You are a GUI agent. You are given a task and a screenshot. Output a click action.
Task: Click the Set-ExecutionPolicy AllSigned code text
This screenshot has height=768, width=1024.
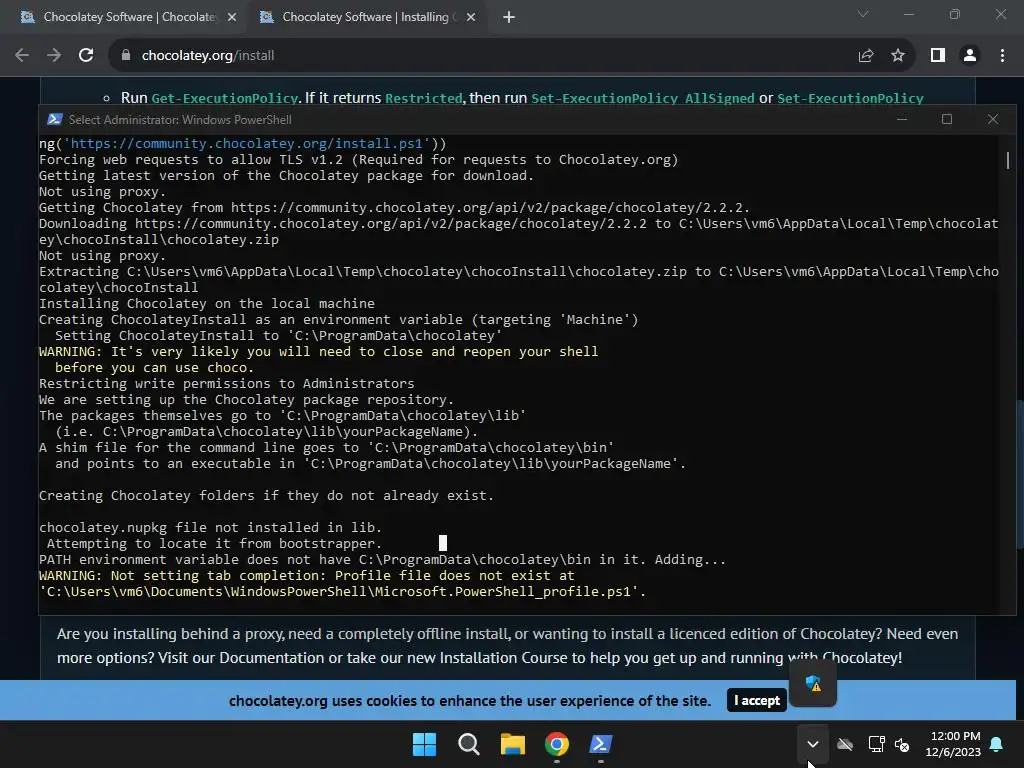[x=643, y=98]
